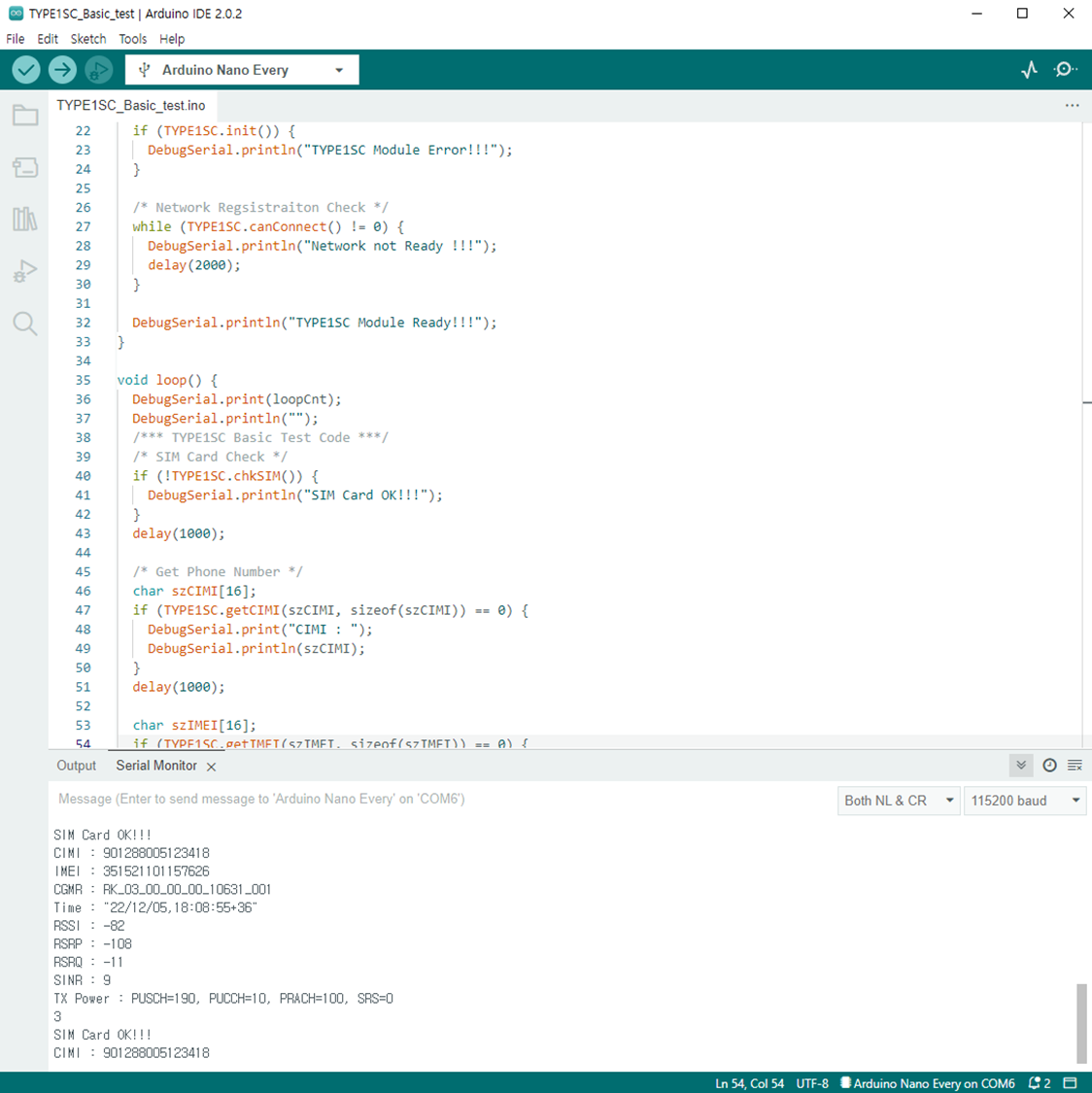Click the DebugSerial.print(loopCnt); line
The image size is (1092, 1093).
[x=237, y=399]
